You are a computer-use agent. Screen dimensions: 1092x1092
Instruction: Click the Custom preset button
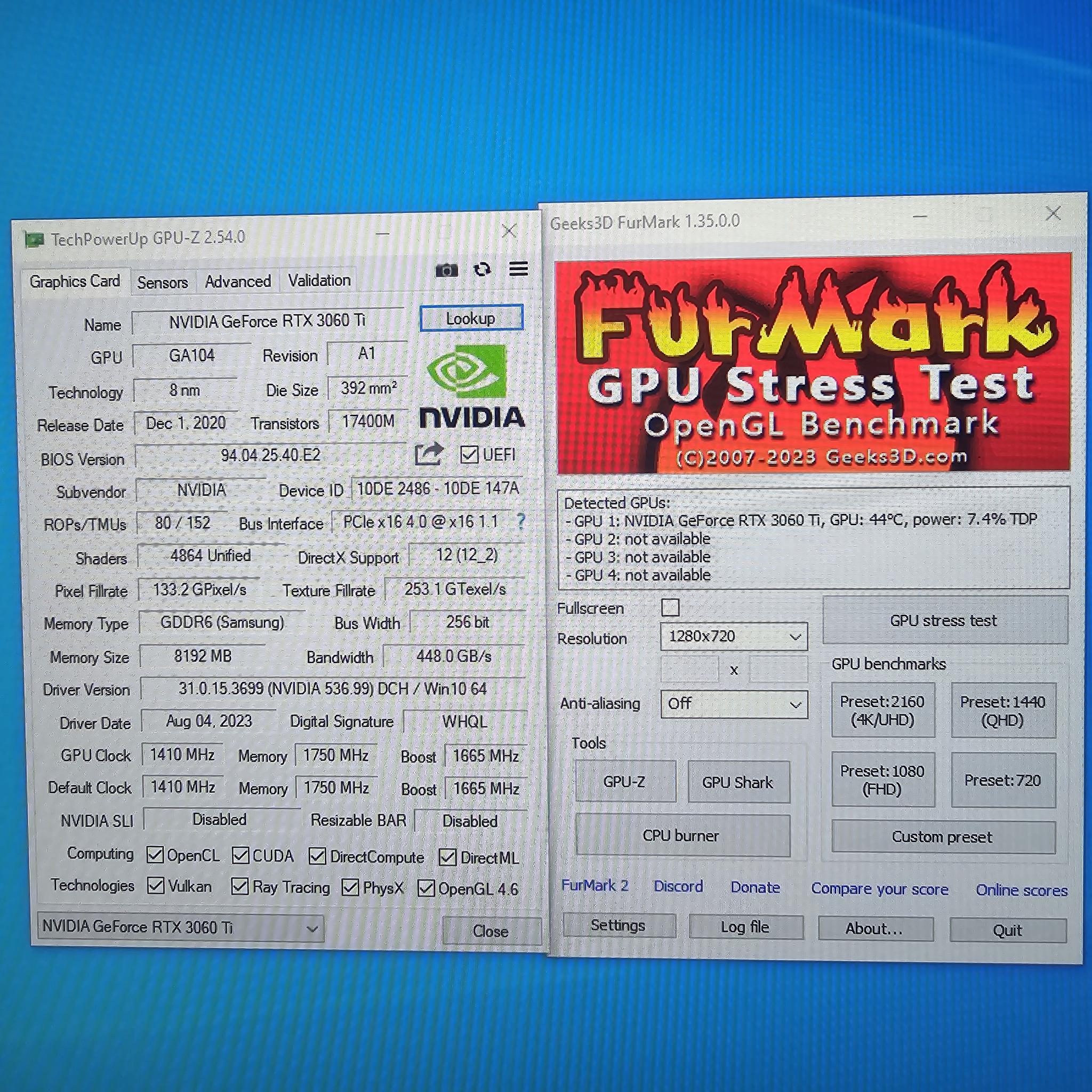pyautogui.click(x=943, y=837)
